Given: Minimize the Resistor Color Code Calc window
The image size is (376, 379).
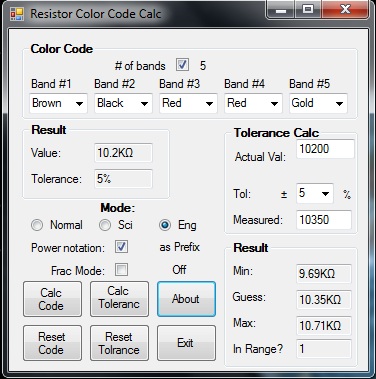Looking at the screenshot, I should point(281,10).
